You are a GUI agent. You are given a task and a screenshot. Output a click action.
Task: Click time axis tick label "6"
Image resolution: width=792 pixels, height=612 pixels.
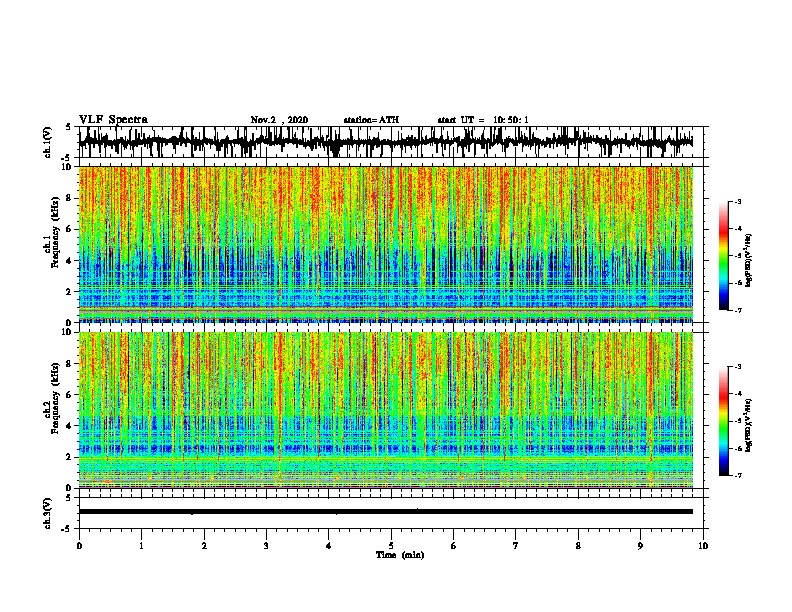tap(454, 546)
